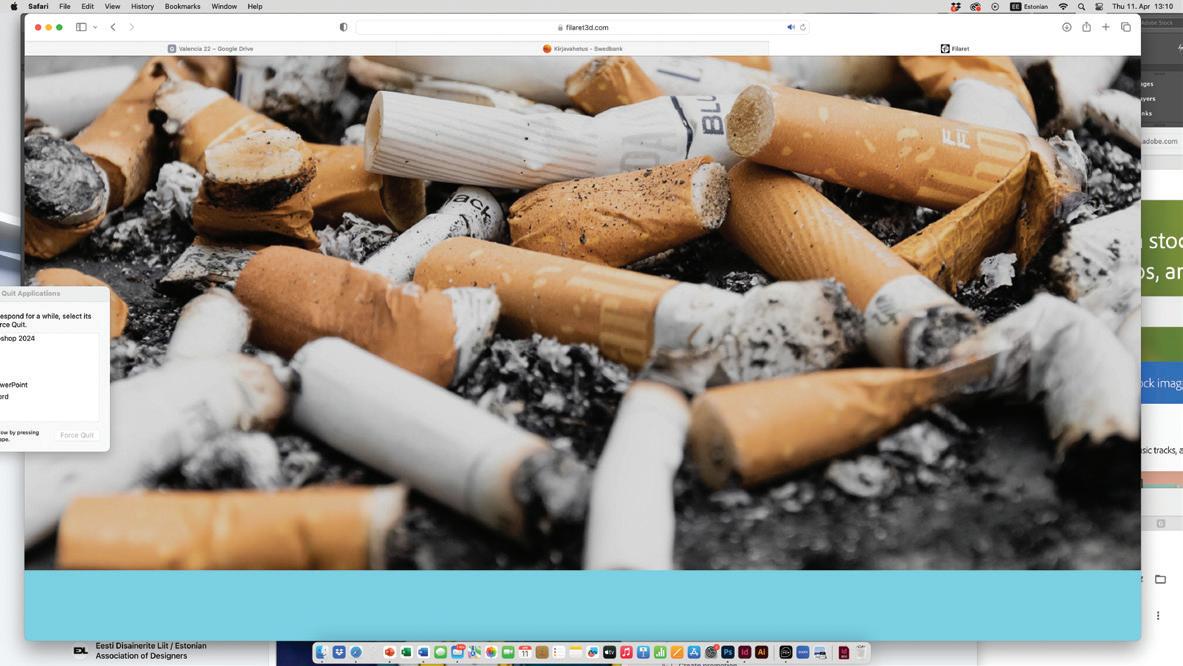Open the Share menu in Safari

pos(1086,27)
